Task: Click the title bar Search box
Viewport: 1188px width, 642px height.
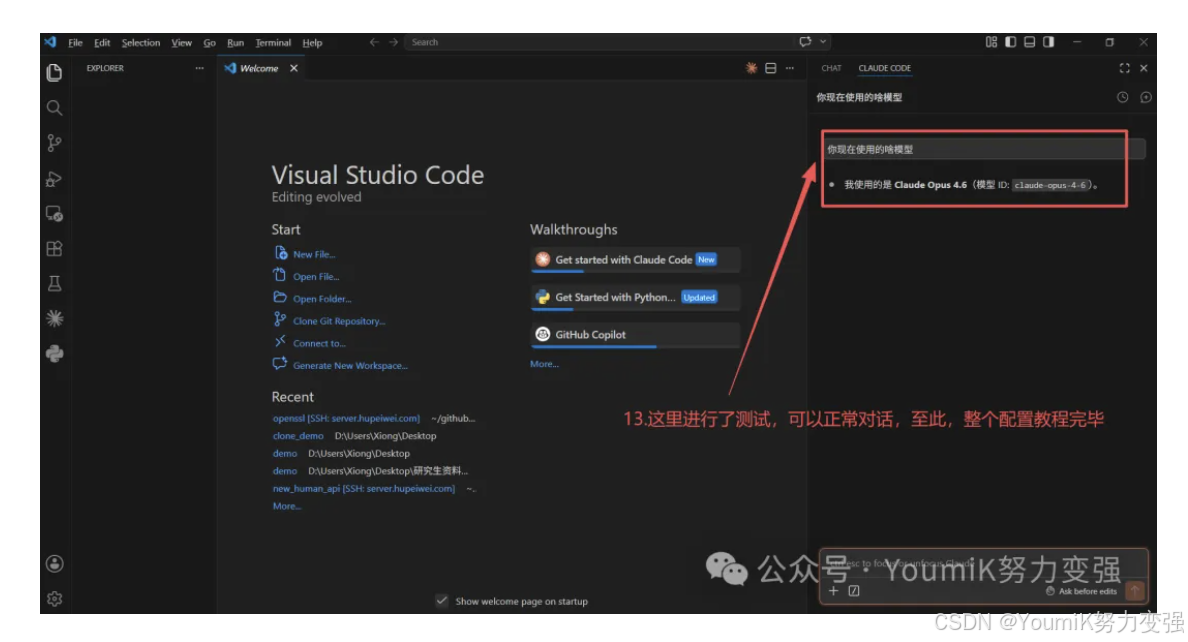Action: (599, 42)
